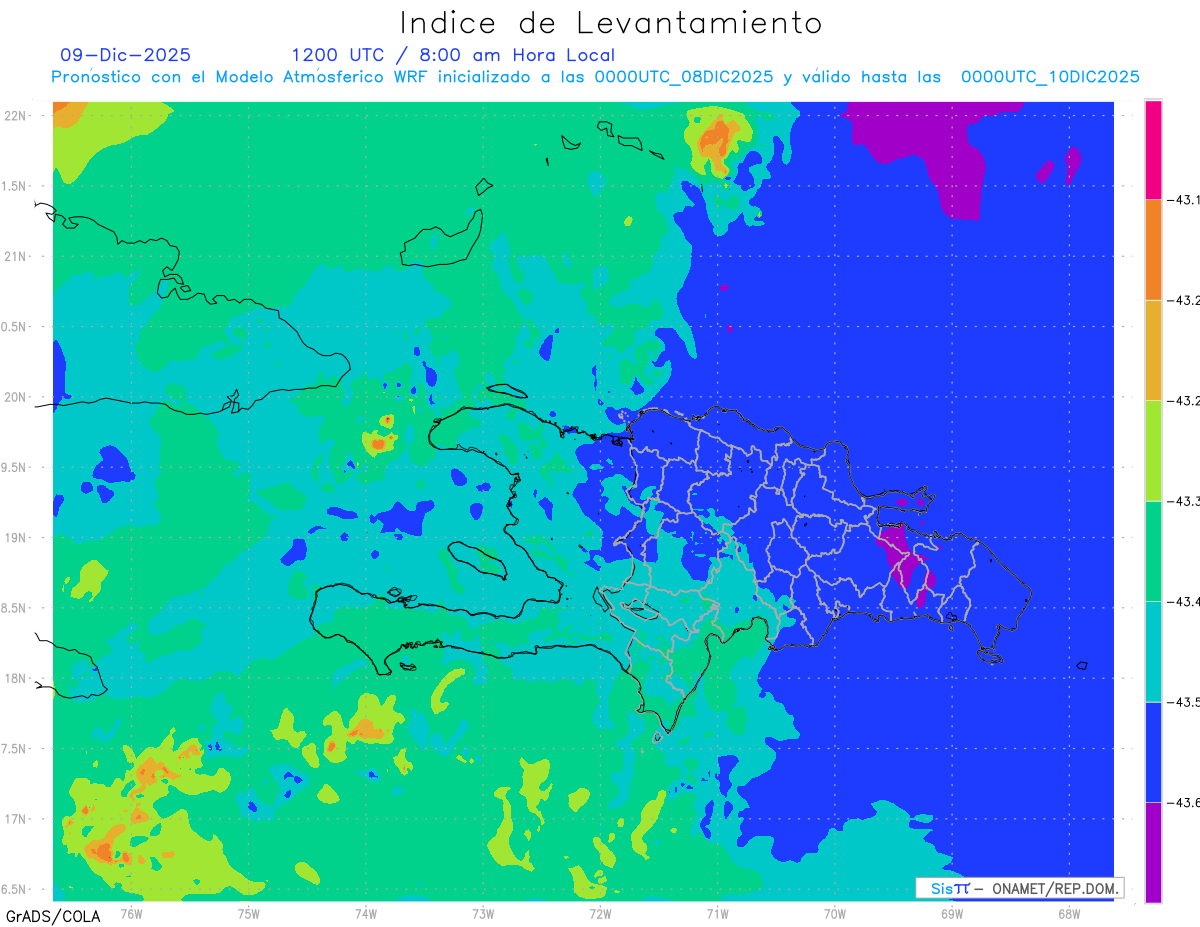1200x927 pixels.
Task: Select the '73W' longitude label
Action: click(483, 913)
